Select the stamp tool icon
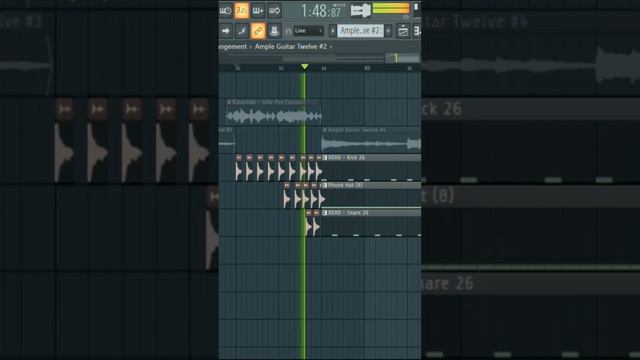Screen dimensions: 640x360 click(274, 31)
